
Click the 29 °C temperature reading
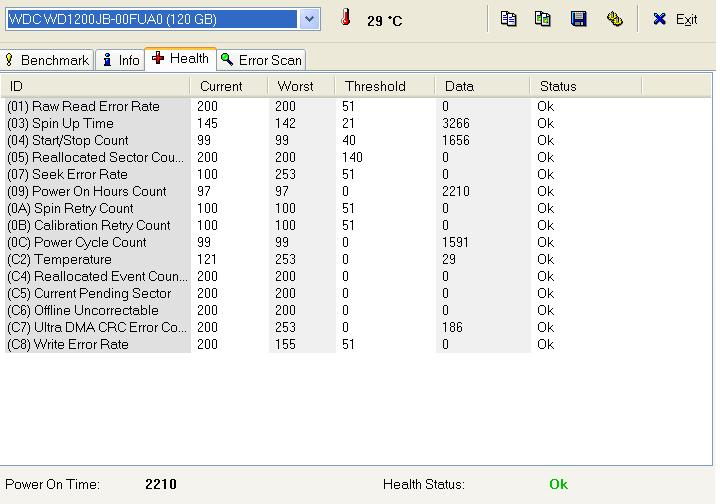[384, 21]
